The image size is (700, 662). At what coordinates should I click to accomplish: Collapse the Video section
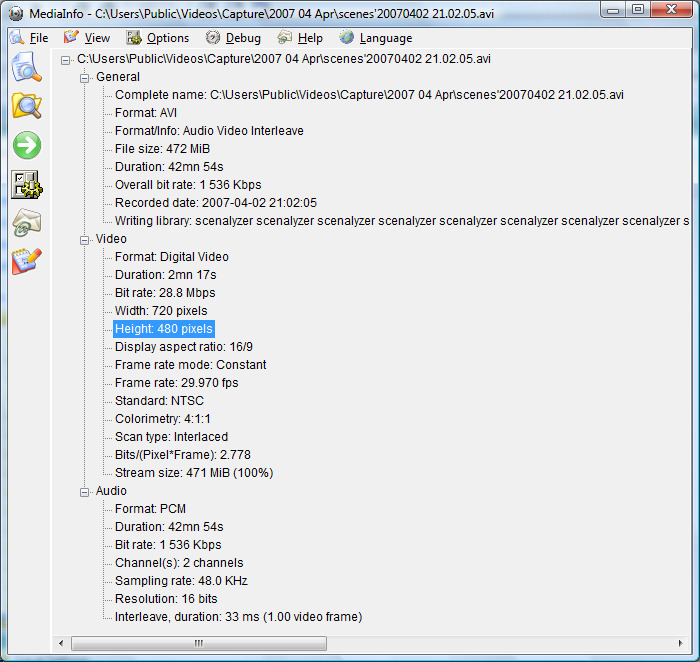point(84,240)
